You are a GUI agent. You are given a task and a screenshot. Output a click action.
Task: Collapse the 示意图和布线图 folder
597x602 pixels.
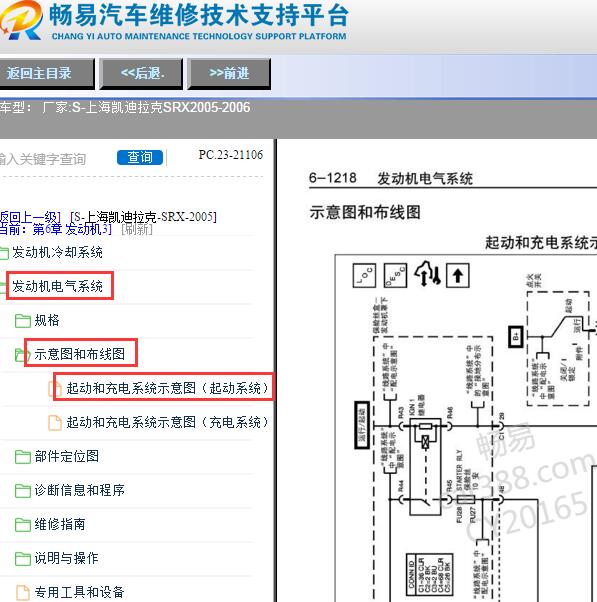79,354
